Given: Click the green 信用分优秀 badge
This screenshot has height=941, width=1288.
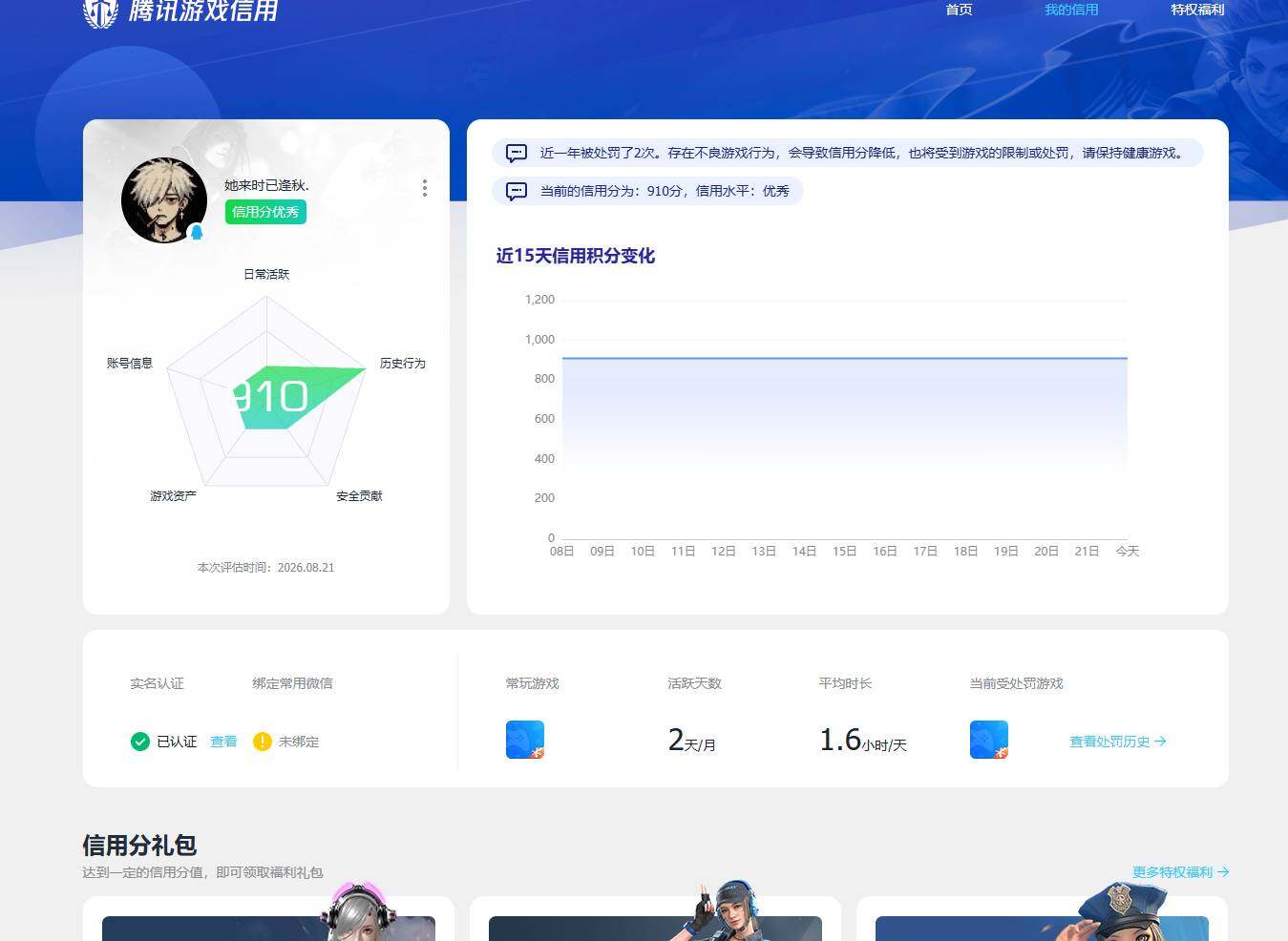Looking at the screenshot, I should [265, 212].
